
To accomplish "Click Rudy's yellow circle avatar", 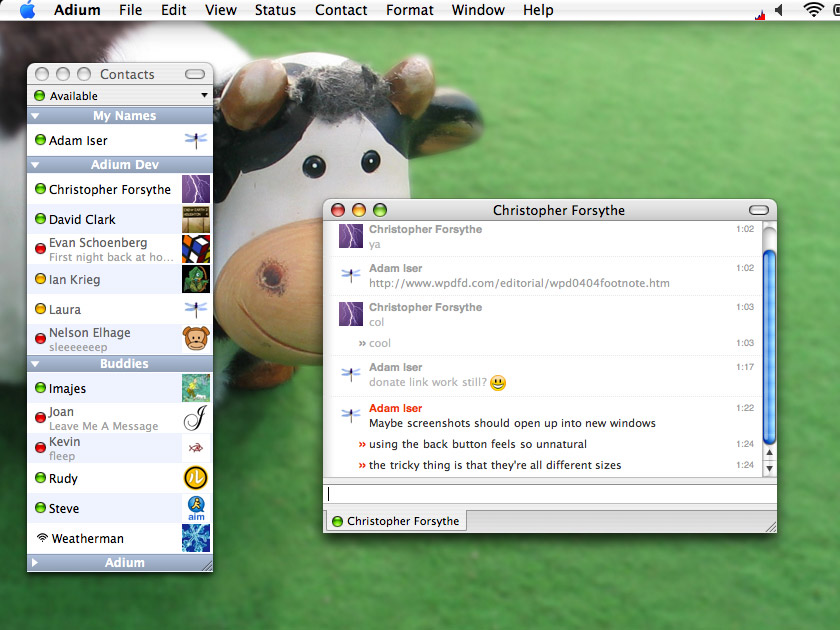I will (x=196, y=478).
